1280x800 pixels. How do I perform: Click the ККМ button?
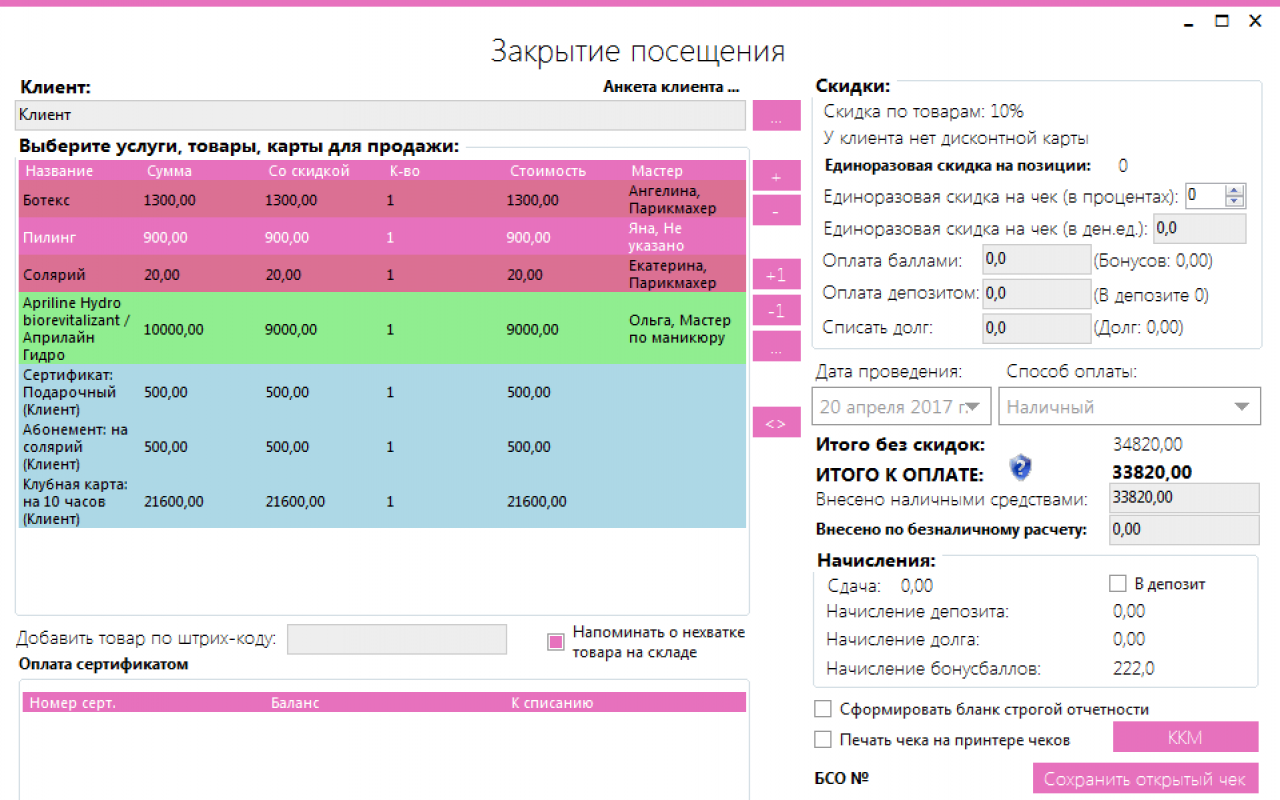(x=1185, y=738)
